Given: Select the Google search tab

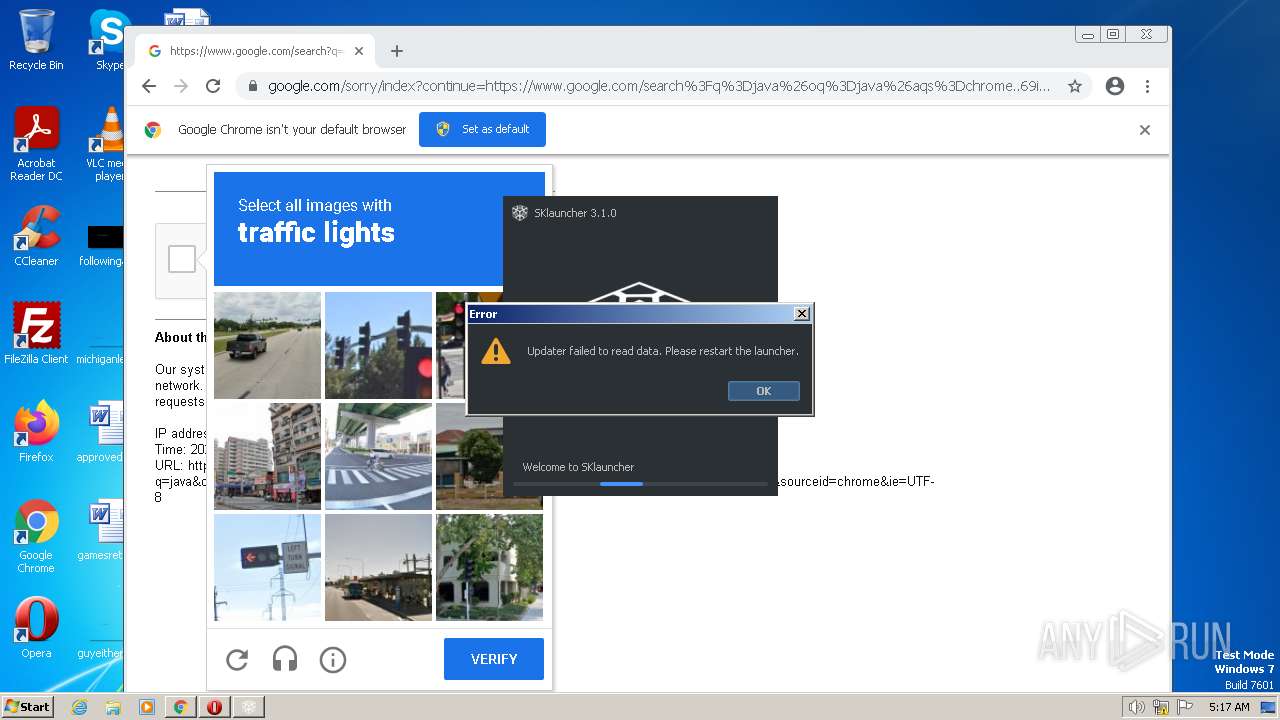Looking at the screenshot, I should [x=255, y=51].
